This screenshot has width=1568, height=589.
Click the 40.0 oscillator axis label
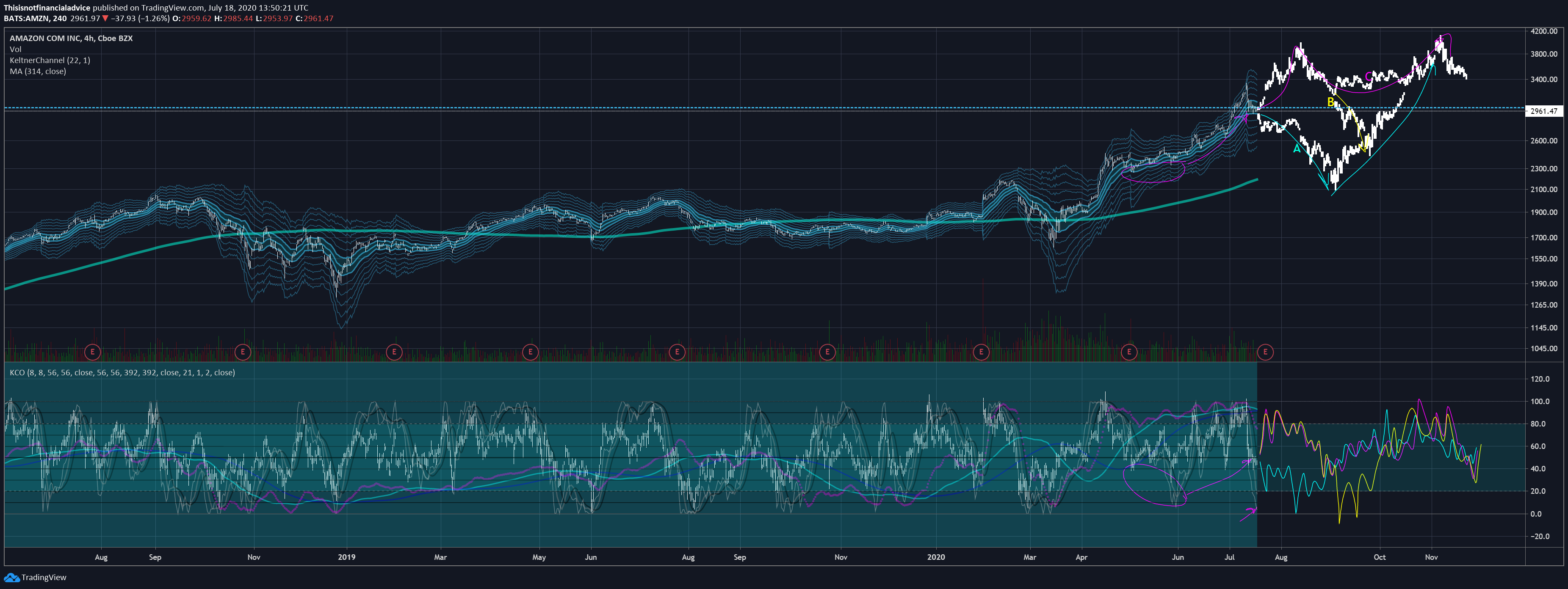click(x=1538, y=468)
